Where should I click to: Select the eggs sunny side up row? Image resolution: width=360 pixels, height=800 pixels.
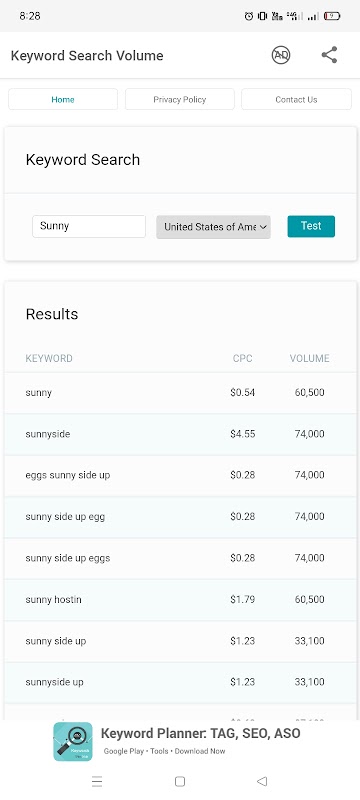(x=181, y=476)
